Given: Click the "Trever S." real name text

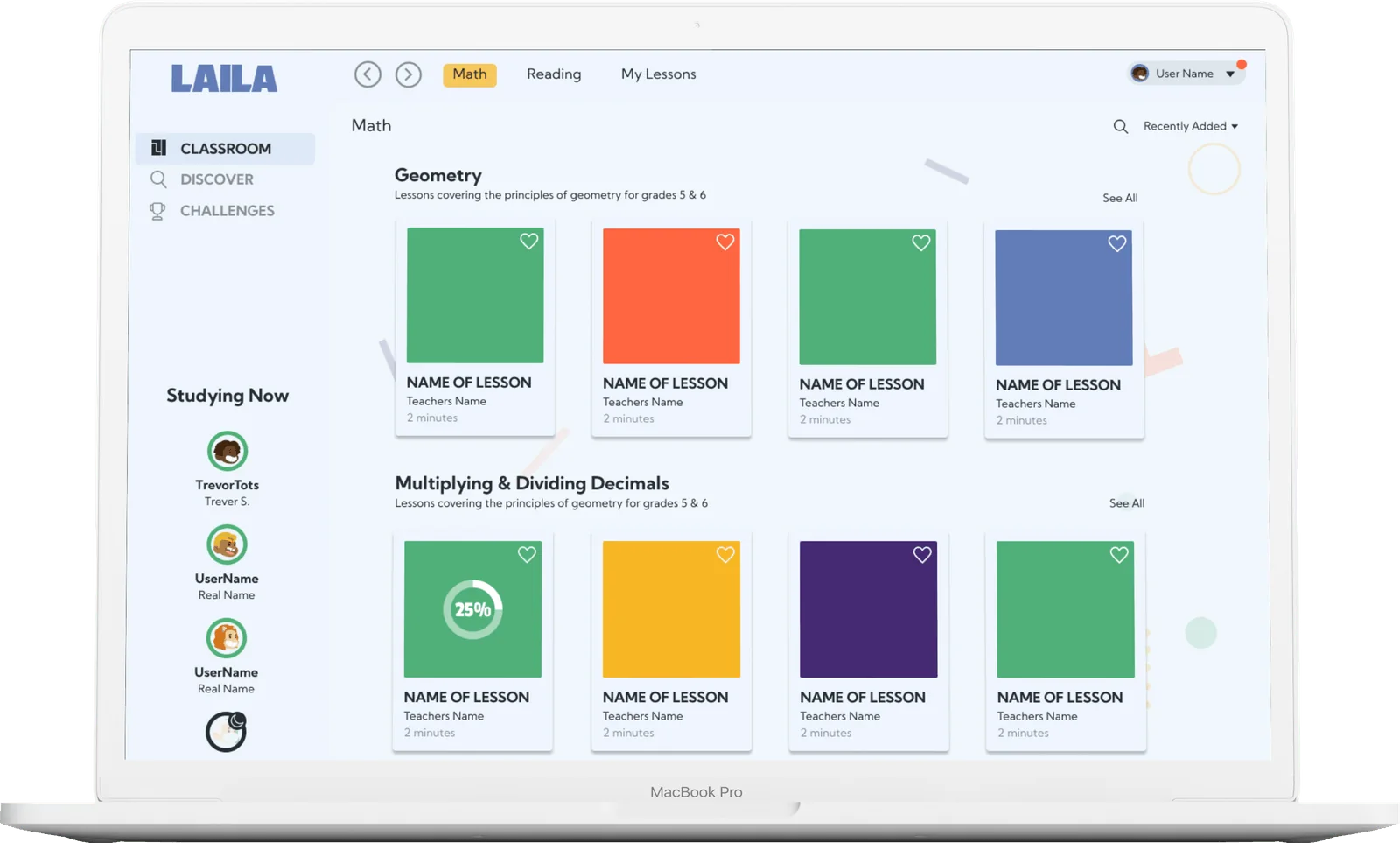Looking at the screenshot, I should [x=227, y=502].
